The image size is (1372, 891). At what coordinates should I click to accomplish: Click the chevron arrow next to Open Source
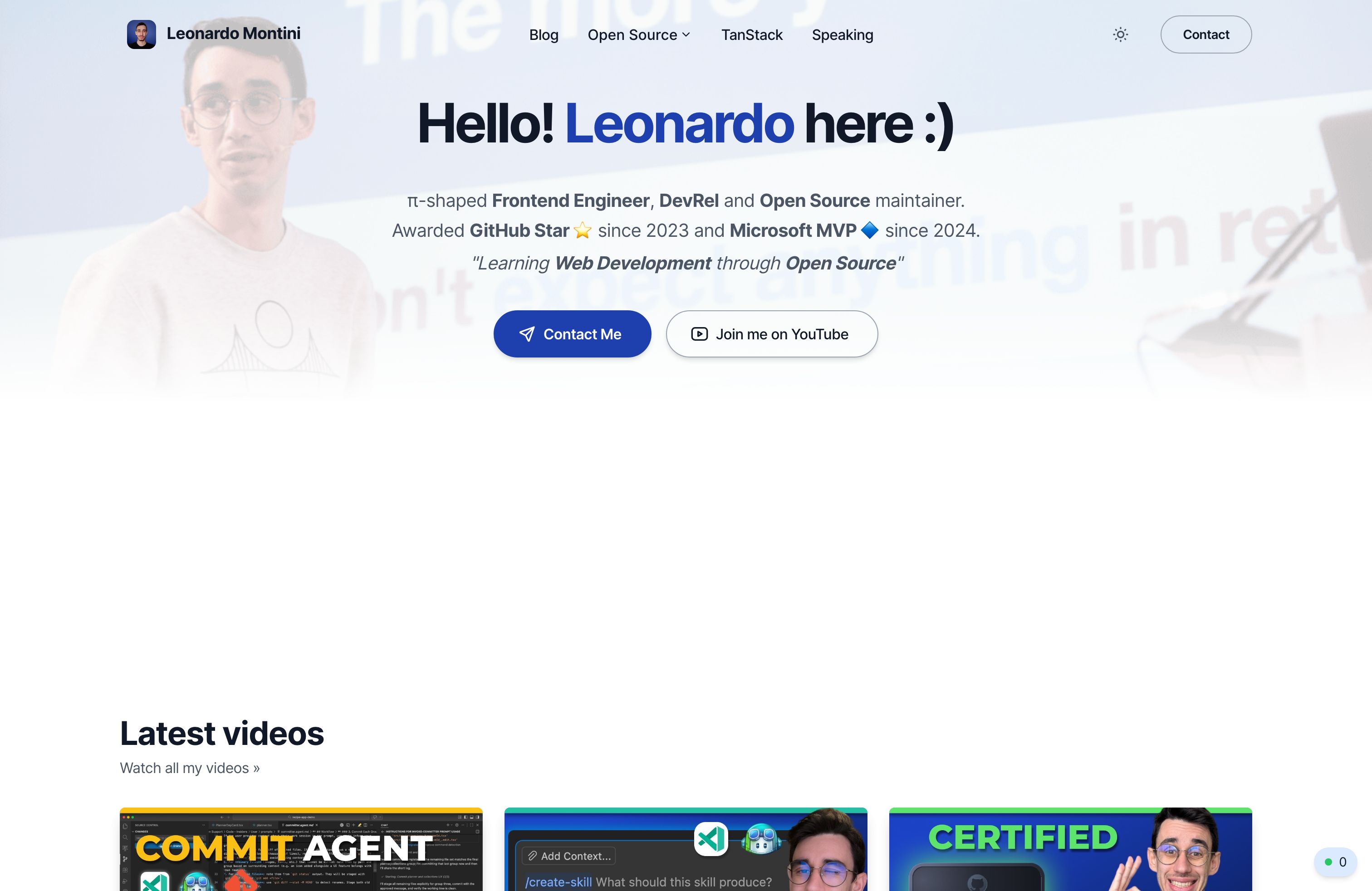tap(686, 35)
